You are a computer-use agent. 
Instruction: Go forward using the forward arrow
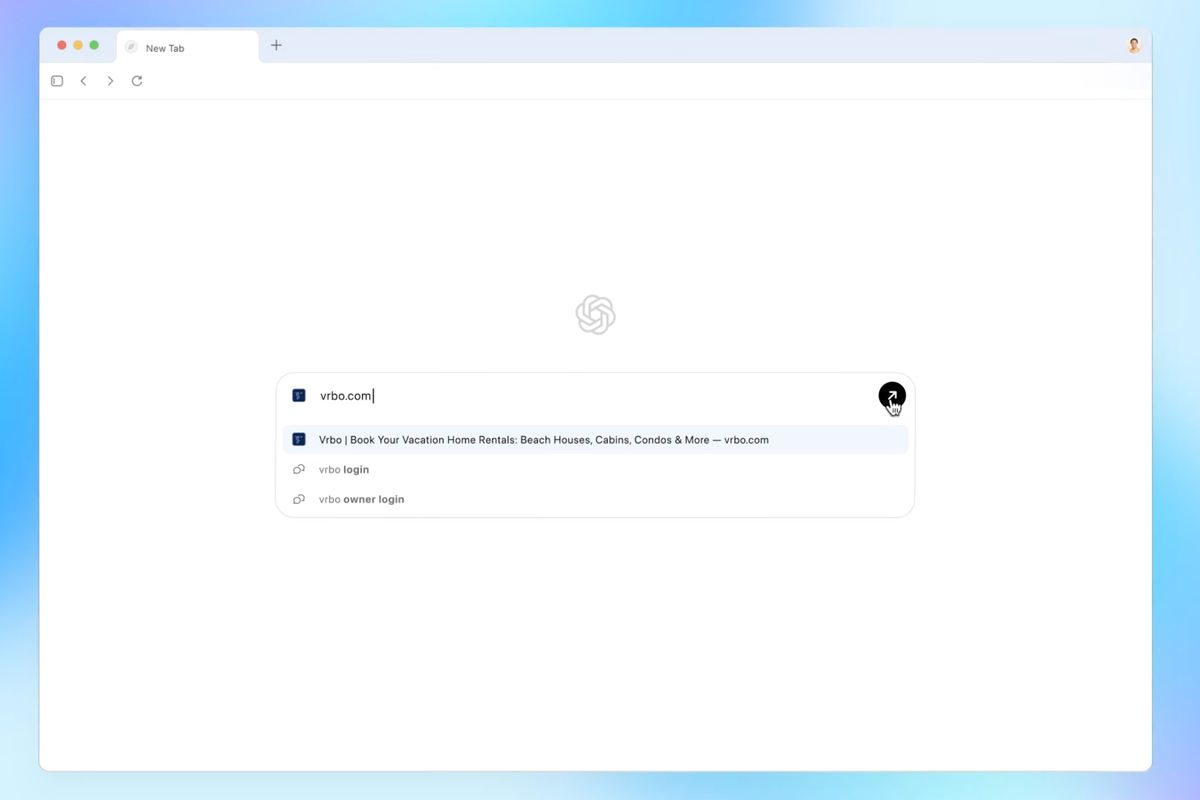tap(110, 81)
